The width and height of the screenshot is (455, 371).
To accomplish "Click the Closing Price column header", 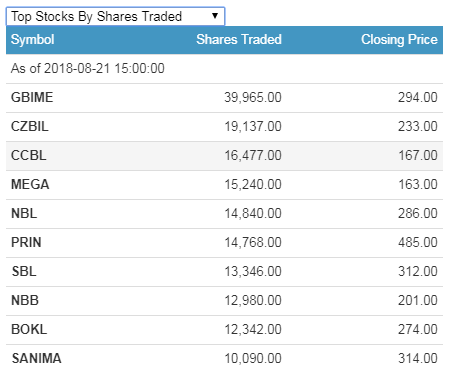I will click(399, 39).
